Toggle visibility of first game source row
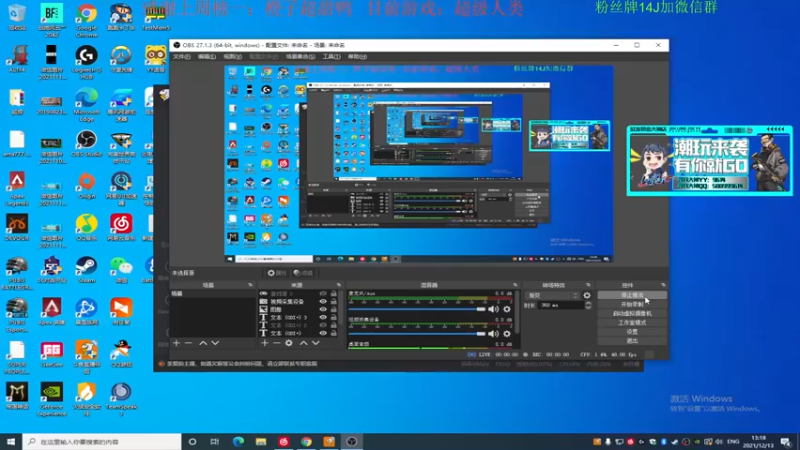Screen dimensions: 800x450 click(323, 293)
